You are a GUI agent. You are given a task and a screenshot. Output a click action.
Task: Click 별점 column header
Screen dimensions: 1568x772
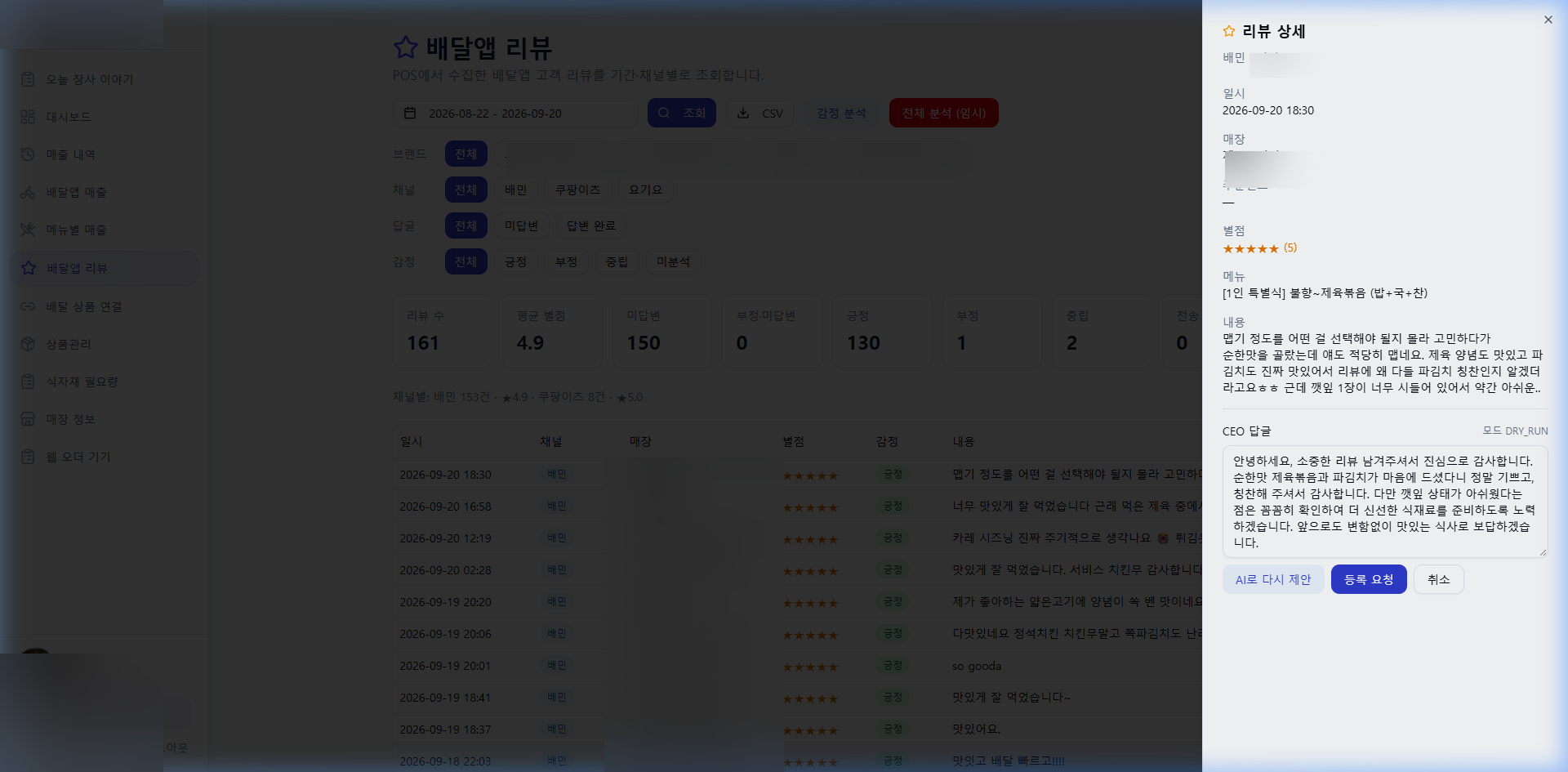[x=793, y=441]
